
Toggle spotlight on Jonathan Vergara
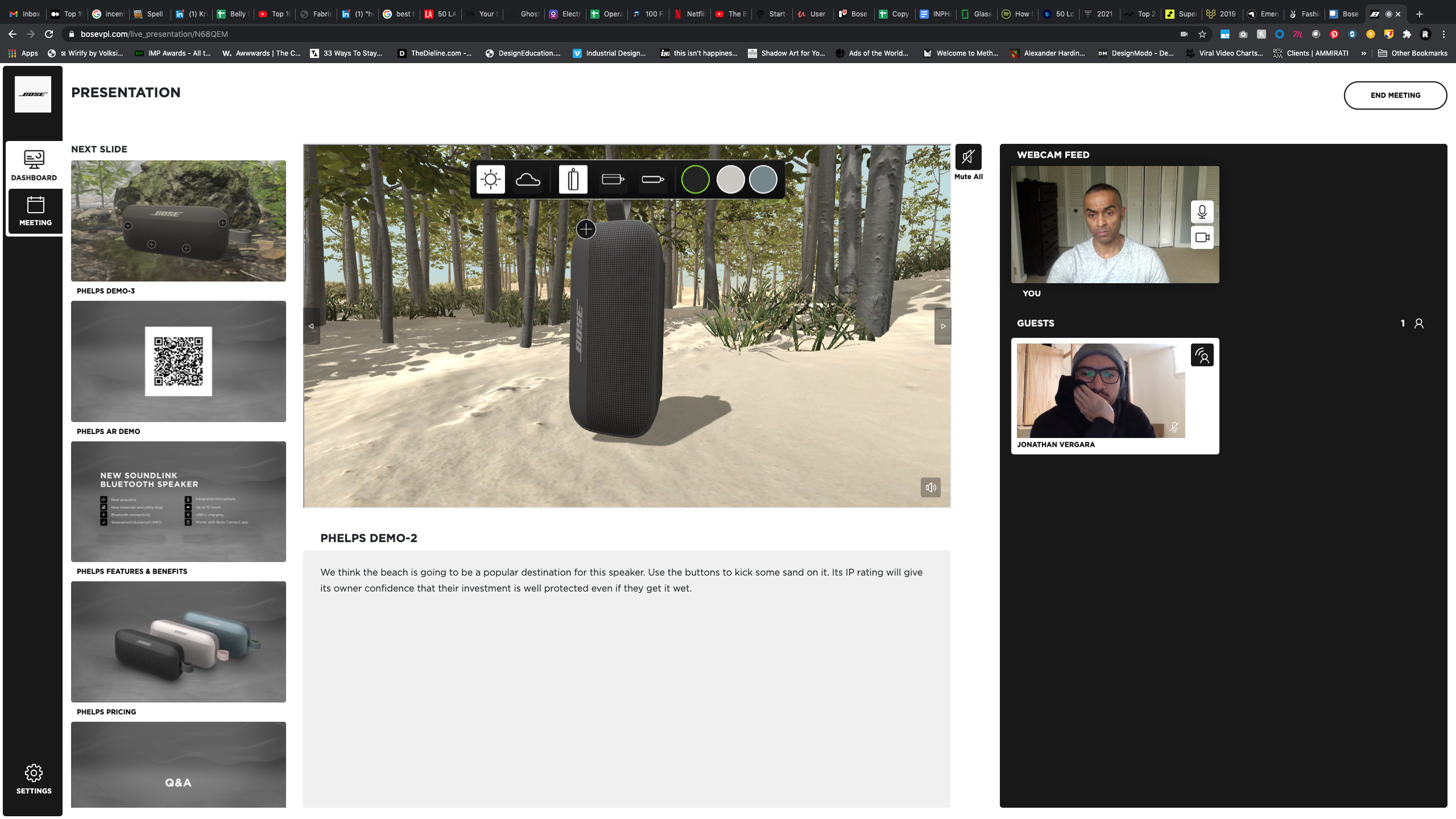pyautogui.click(x=1201, y=355)
